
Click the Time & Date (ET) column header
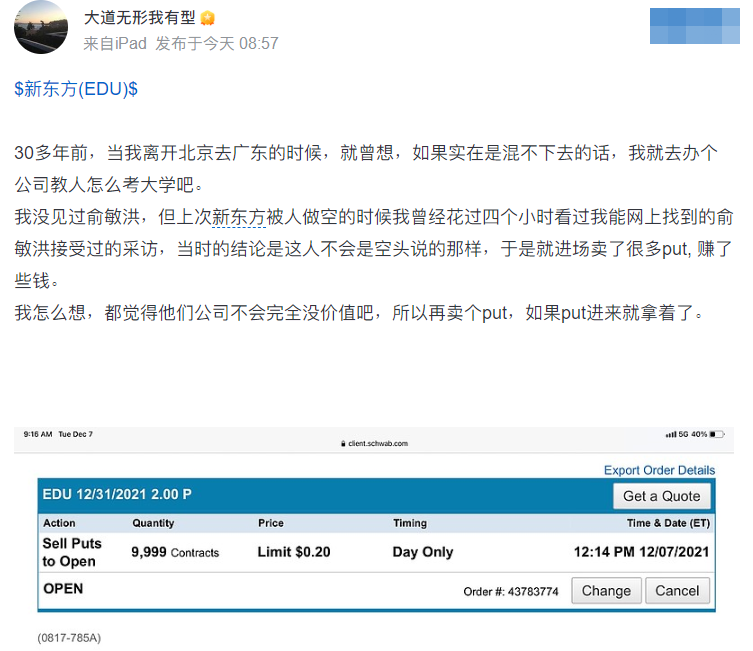click(x=668, y=523)
